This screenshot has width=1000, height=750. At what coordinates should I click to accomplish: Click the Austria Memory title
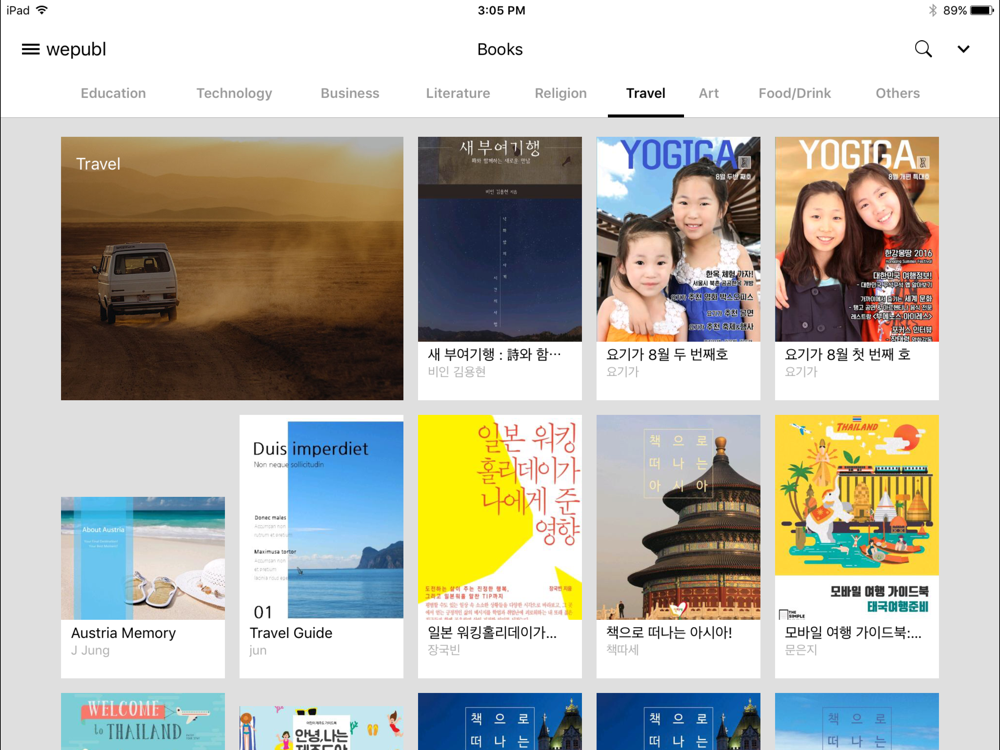click(123, 633)
